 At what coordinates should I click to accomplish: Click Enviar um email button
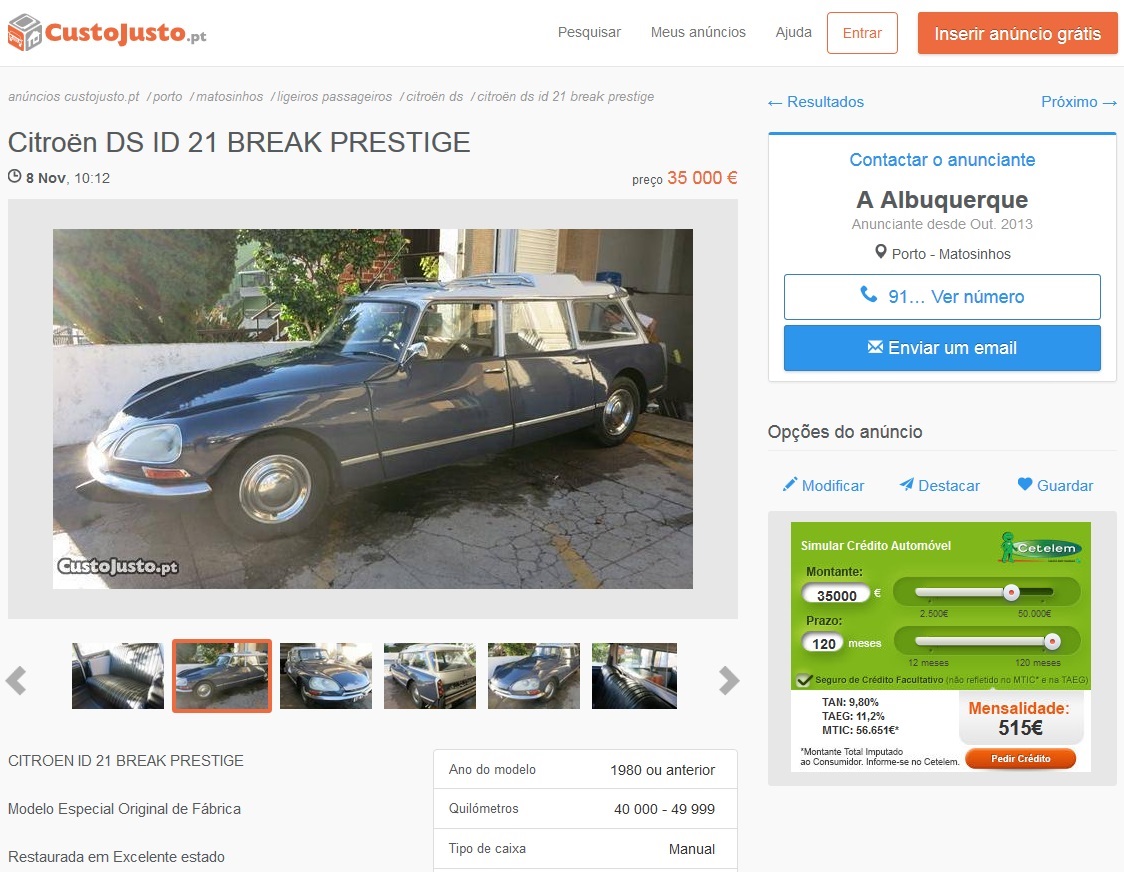[942, 348]
